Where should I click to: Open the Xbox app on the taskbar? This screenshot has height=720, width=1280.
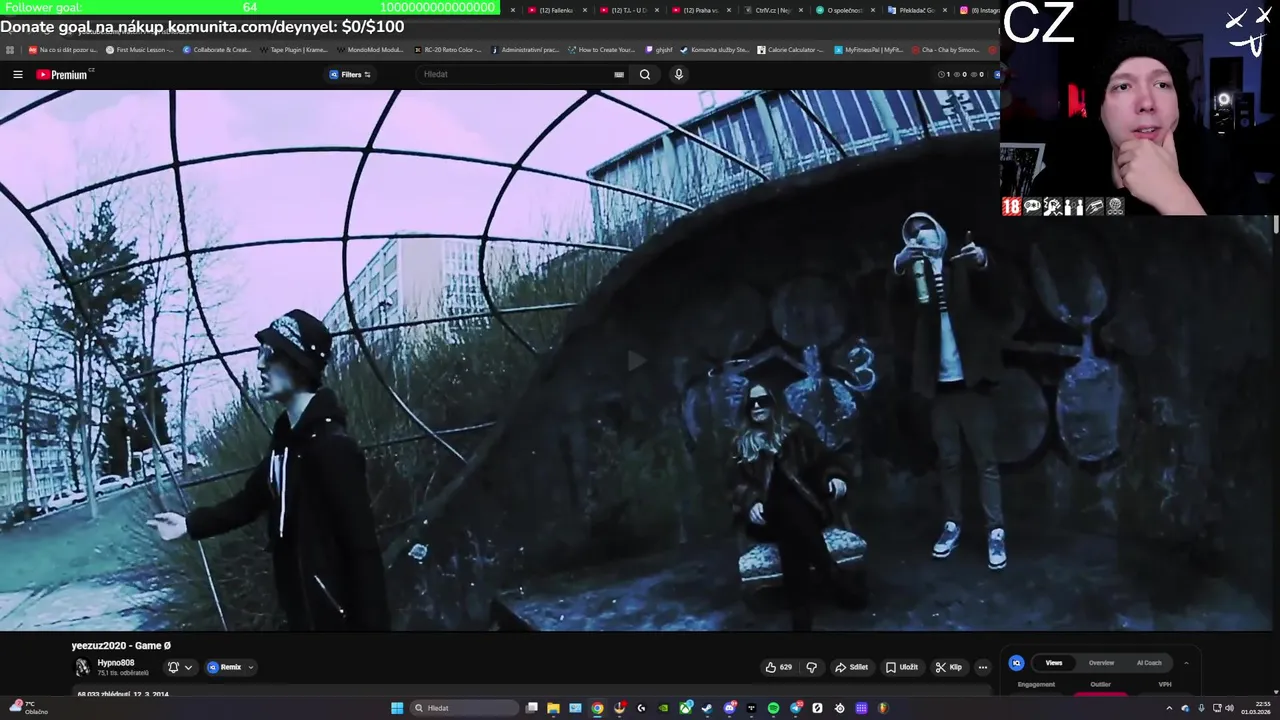tap(685, 708)
